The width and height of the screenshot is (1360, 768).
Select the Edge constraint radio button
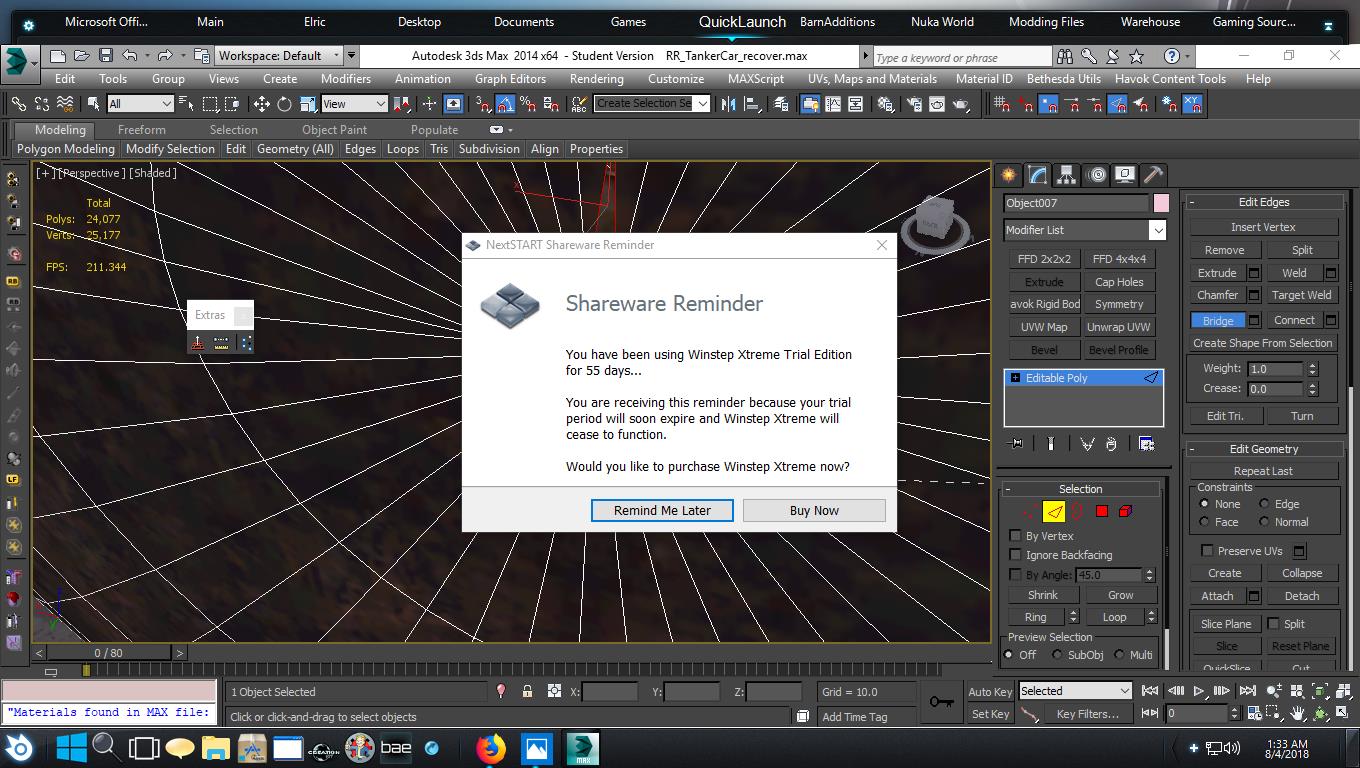1264,504
